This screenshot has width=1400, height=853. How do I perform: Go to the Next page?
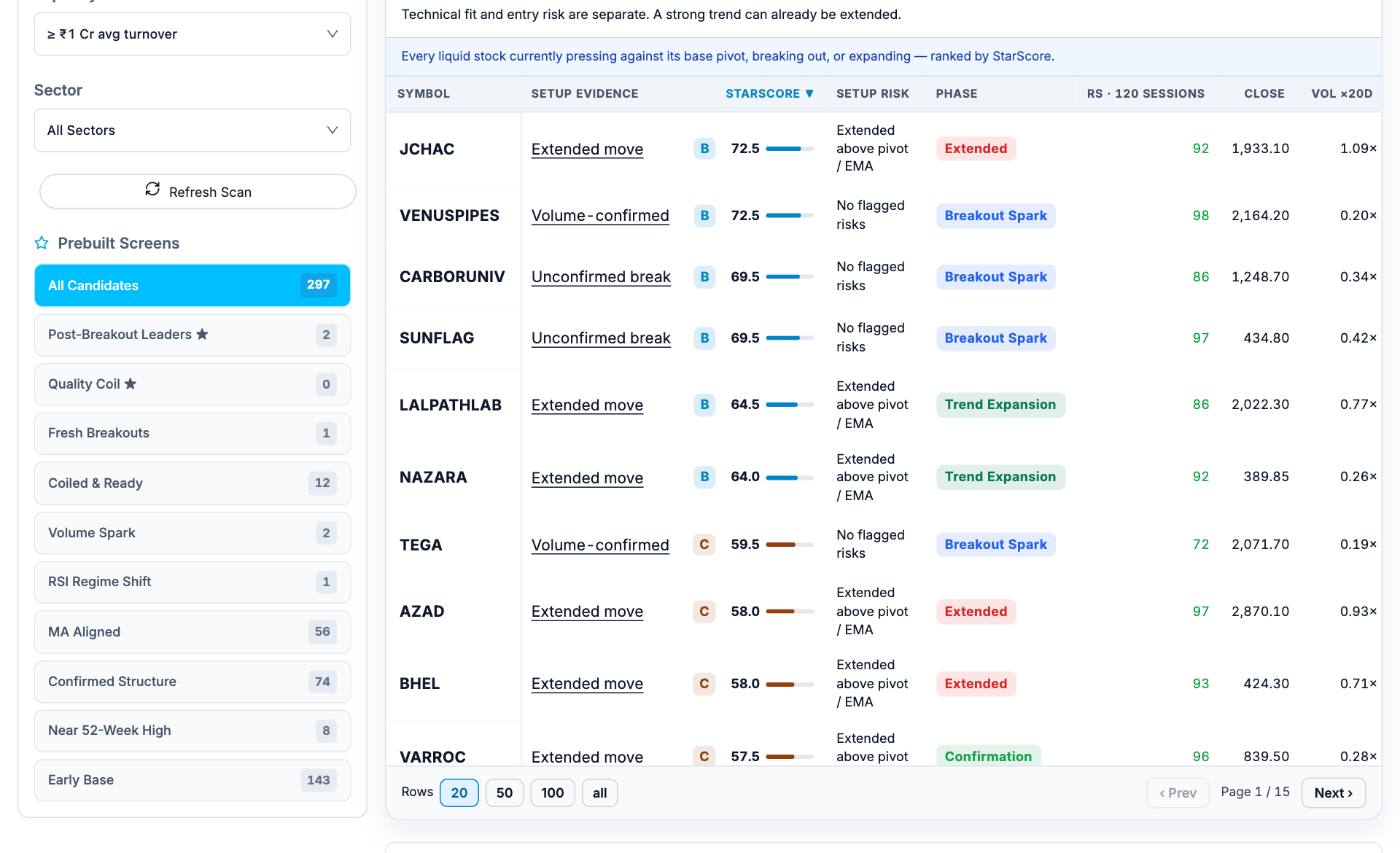click(x=1334, y=792)
